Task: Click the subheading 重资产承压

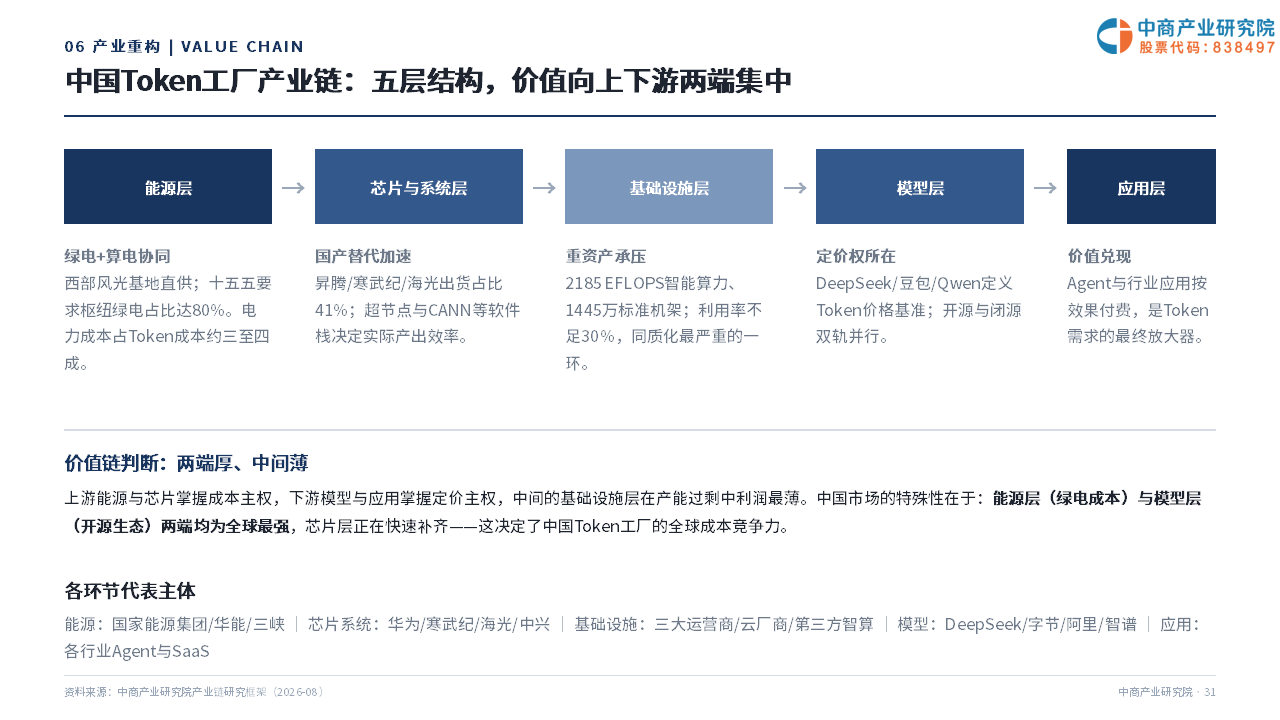Action: 605,256
